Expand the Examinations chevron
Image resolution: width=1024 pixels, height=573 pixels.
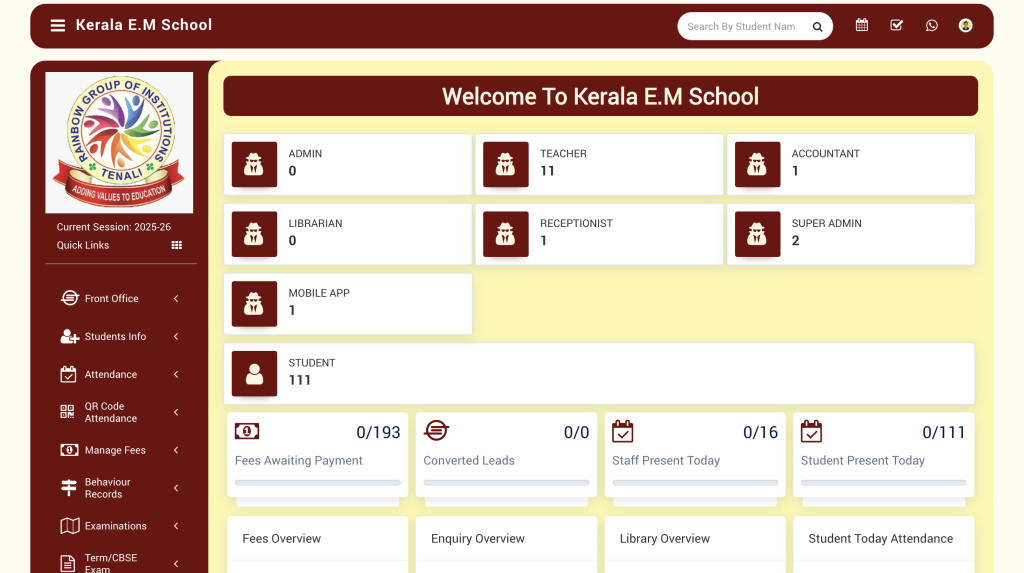tap(176, 526)
